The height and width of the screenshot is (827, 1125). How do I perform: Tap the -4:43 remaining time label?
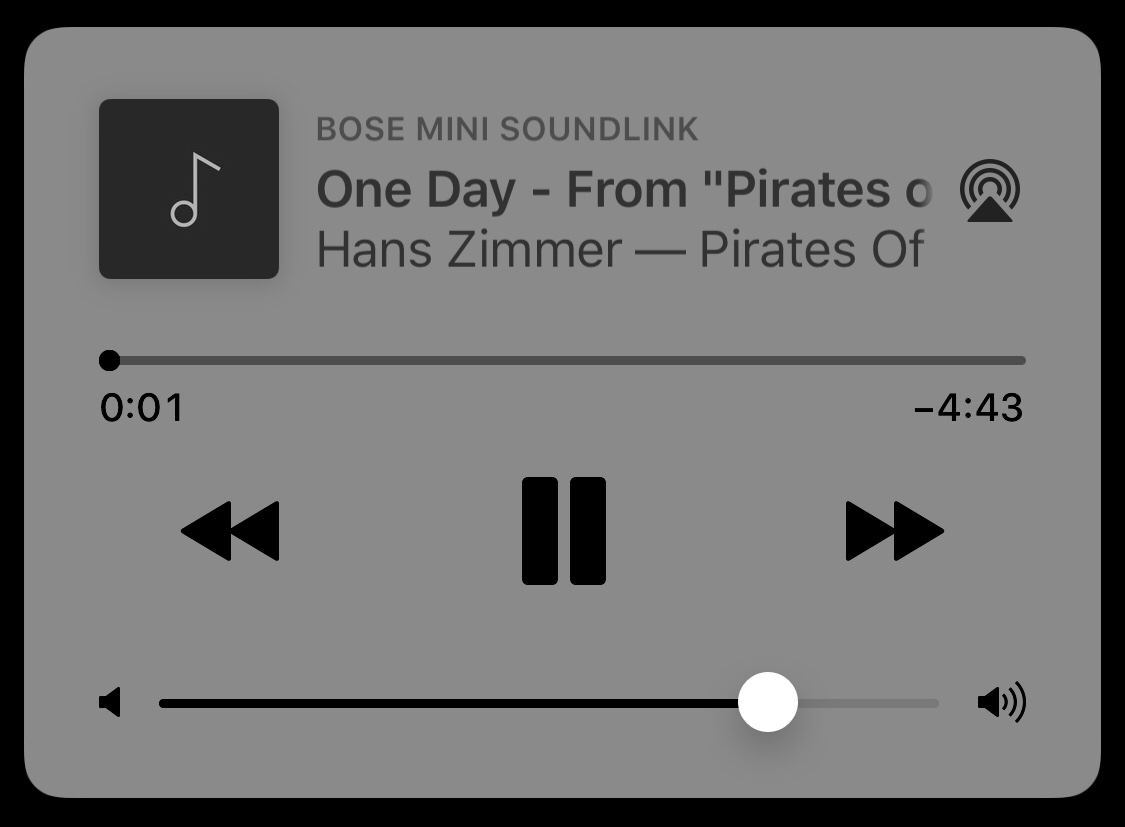[x=969, y=407]
